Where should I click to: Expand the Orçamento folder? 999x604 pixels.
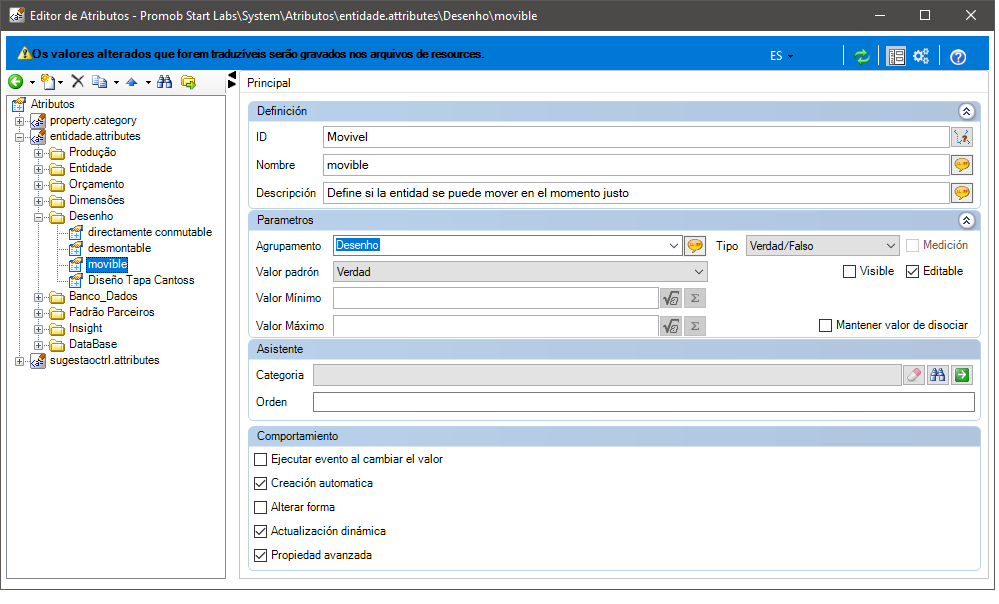pyautogui.click(x=39, y=185)
